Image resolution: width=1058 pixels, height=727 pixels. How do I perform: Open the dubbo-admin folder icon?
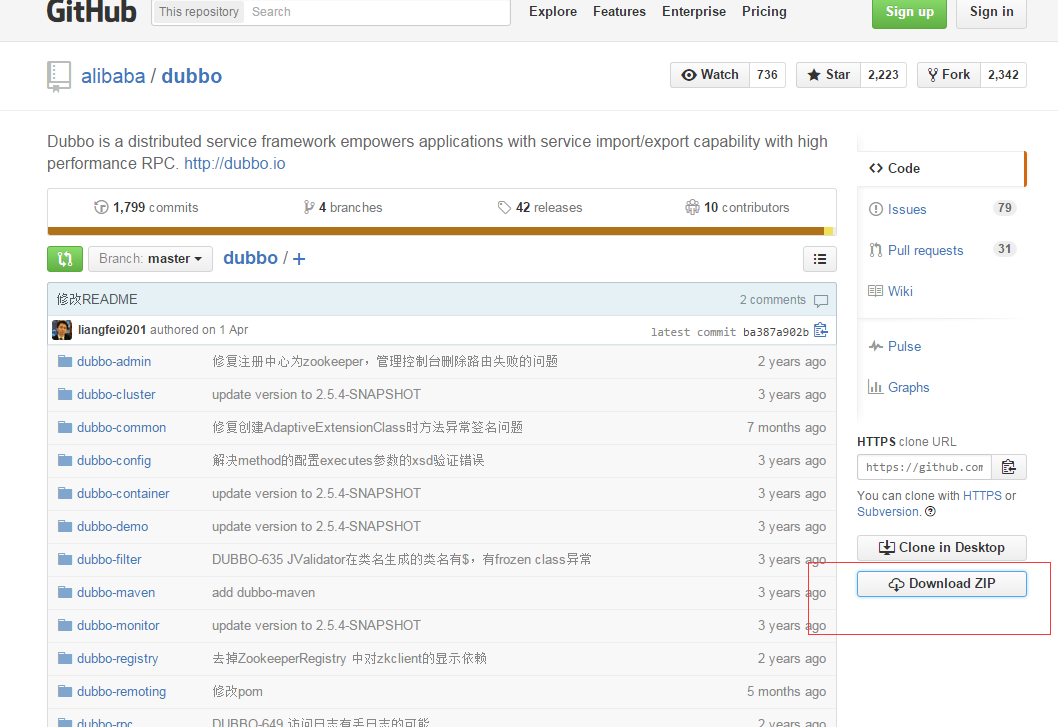[65, 361]
